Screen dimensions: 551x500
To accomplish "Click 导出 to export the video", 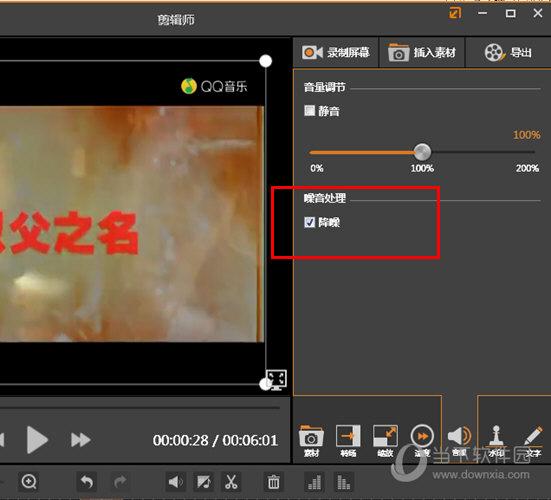I will tap(508, 53).
